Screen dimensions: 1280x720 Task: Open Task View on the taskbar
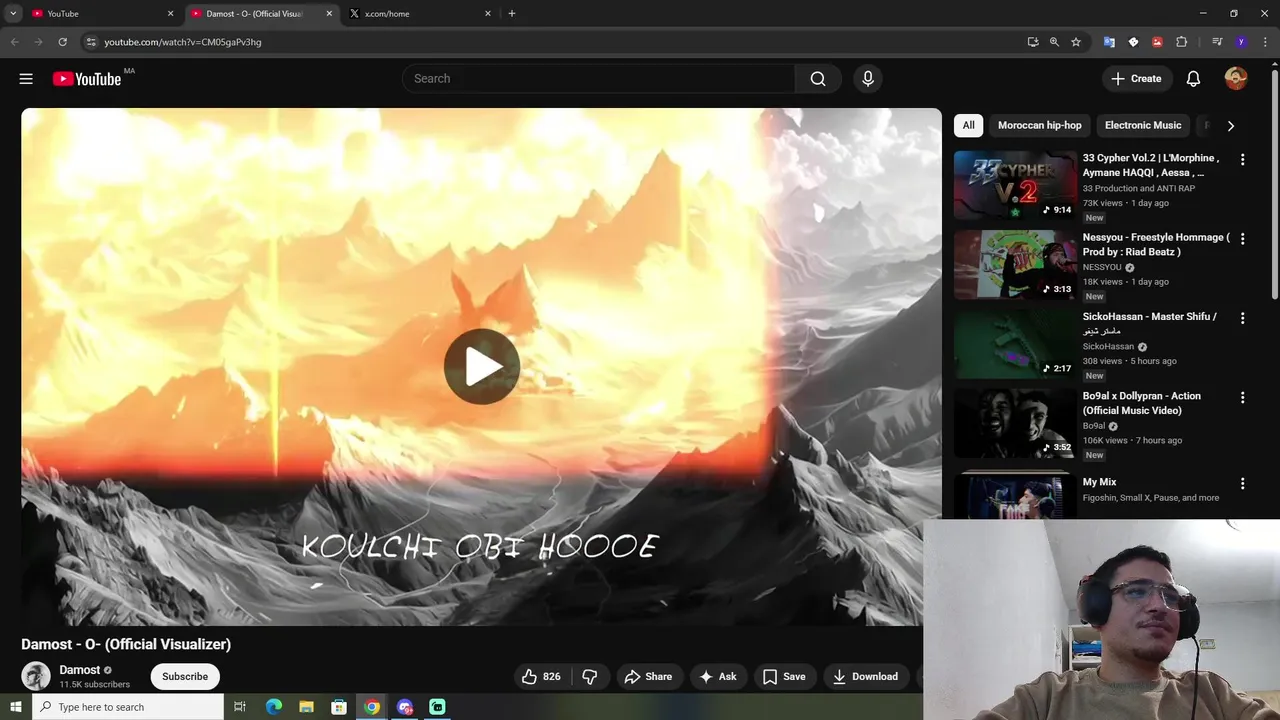240,707
